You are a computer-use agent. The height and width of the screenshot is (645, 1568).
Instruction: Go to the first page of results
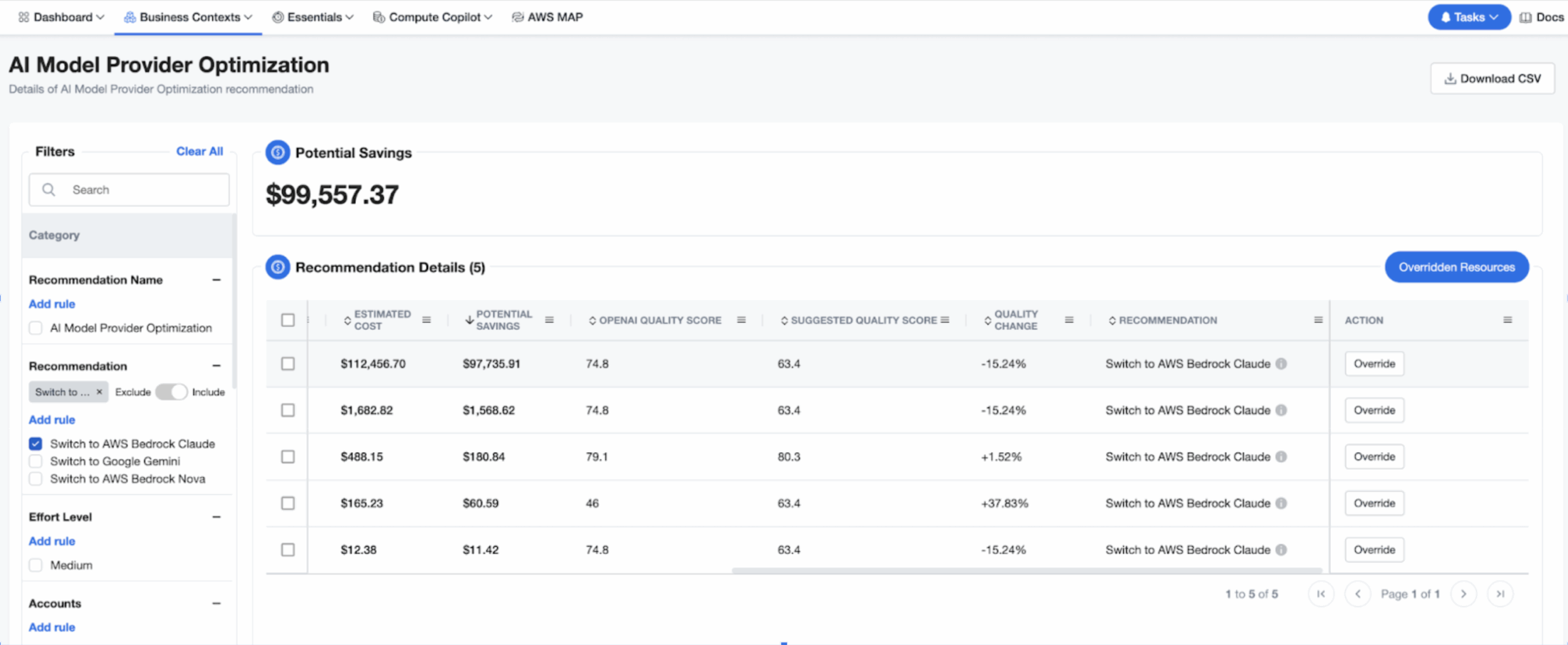[1321, 594]
